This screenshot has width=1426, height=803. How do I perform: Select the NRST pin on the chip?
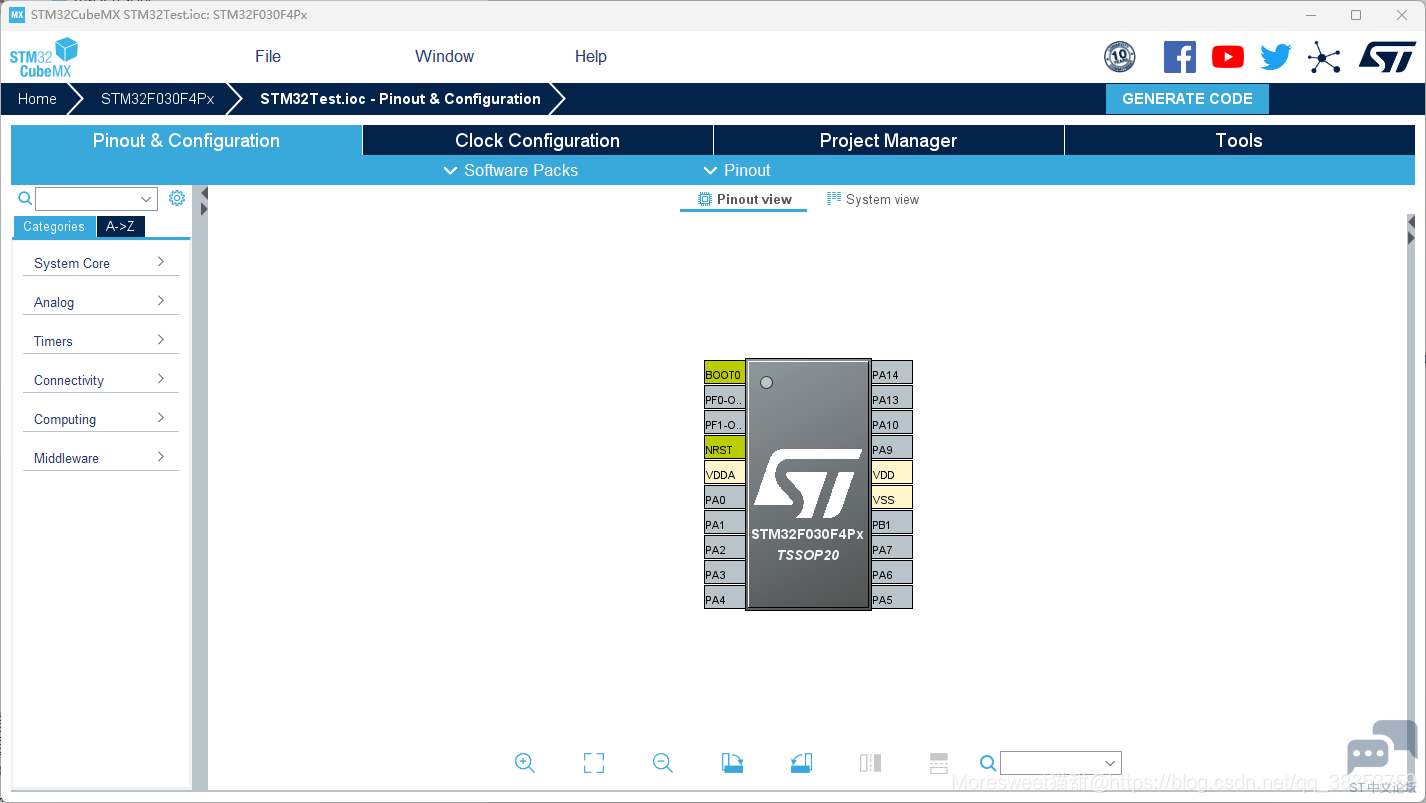click(x=725, y=448)
